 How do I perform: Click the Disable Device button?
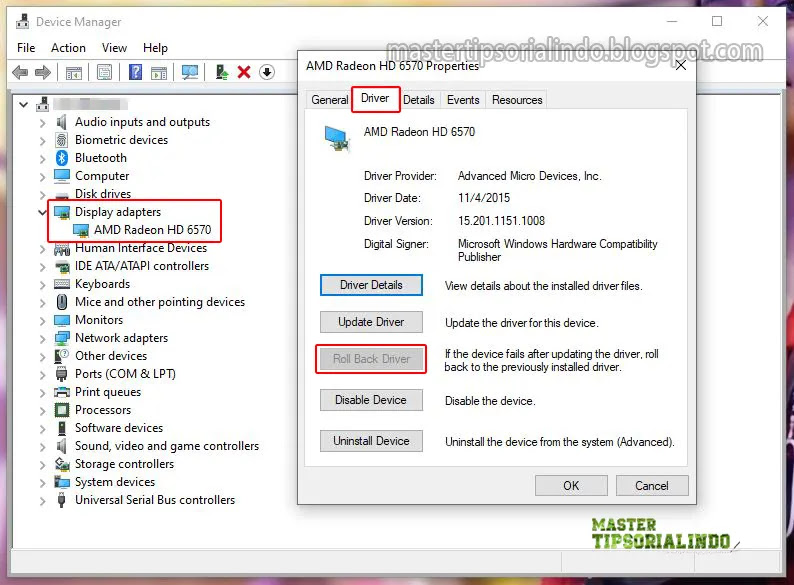pos(371,400)
